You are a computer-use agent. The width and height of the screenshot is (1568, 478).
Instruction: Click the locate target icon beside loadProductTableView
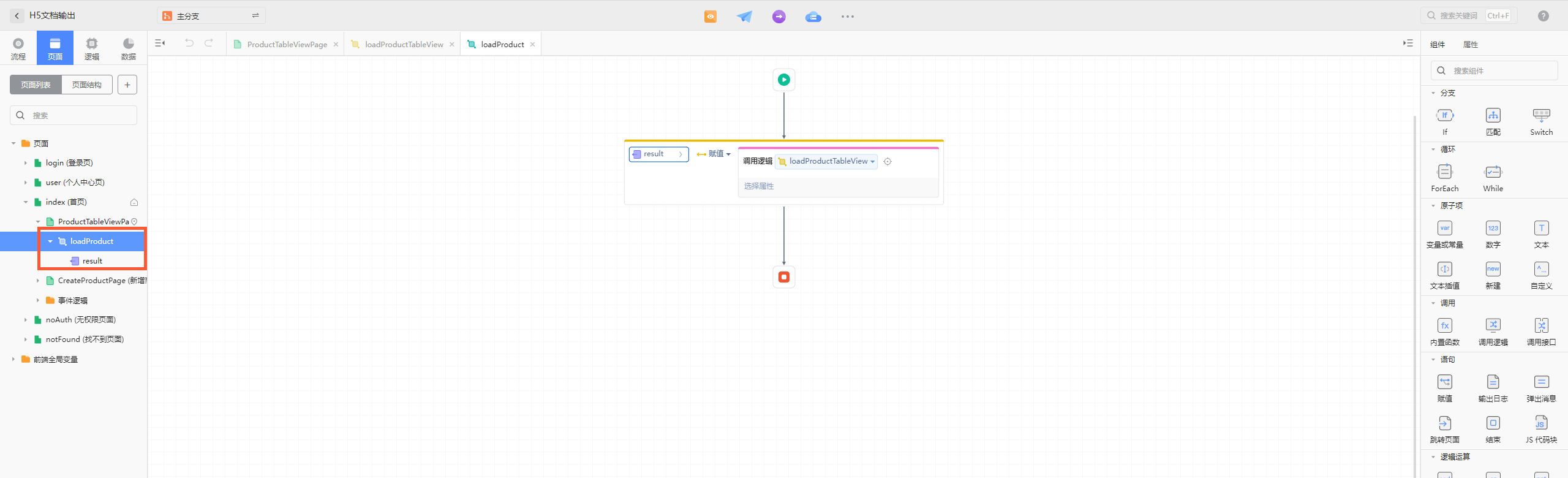[888, 161]
